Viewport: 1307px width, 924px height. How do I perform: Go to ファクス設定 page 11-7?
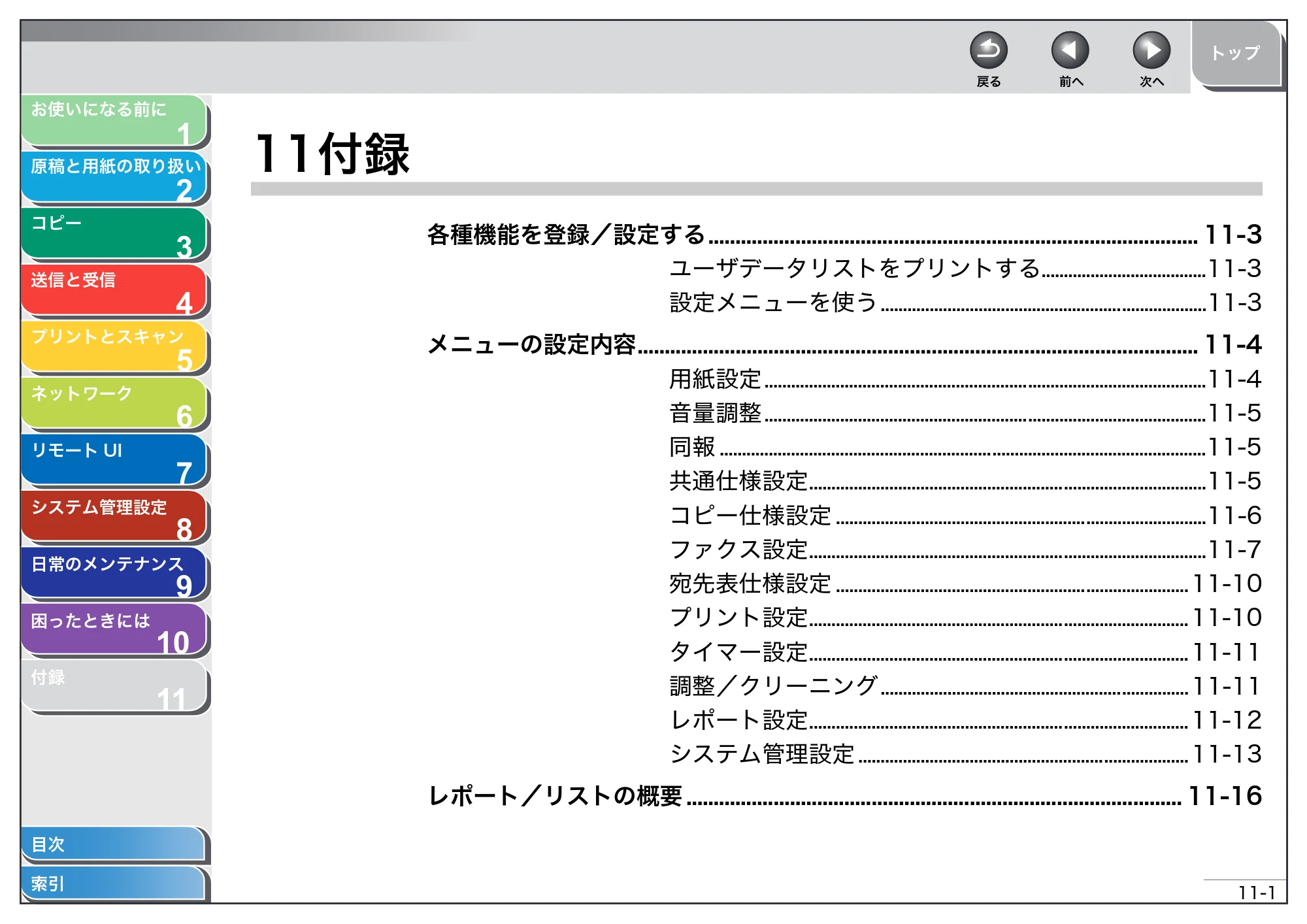coord(965,550)
